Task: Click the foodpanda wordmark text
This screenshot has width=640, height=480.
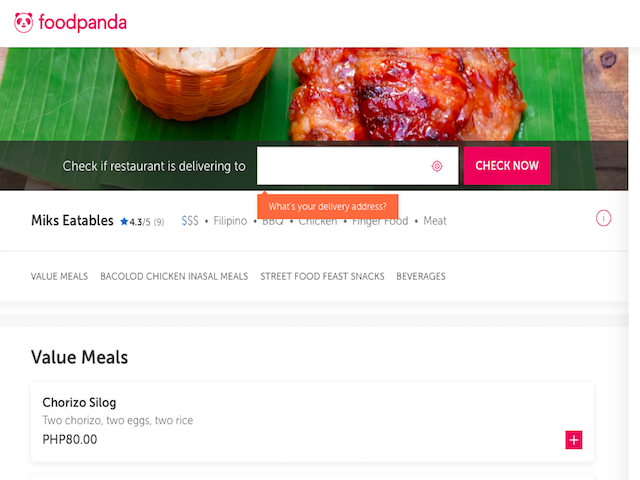Action: click(82, 23)
